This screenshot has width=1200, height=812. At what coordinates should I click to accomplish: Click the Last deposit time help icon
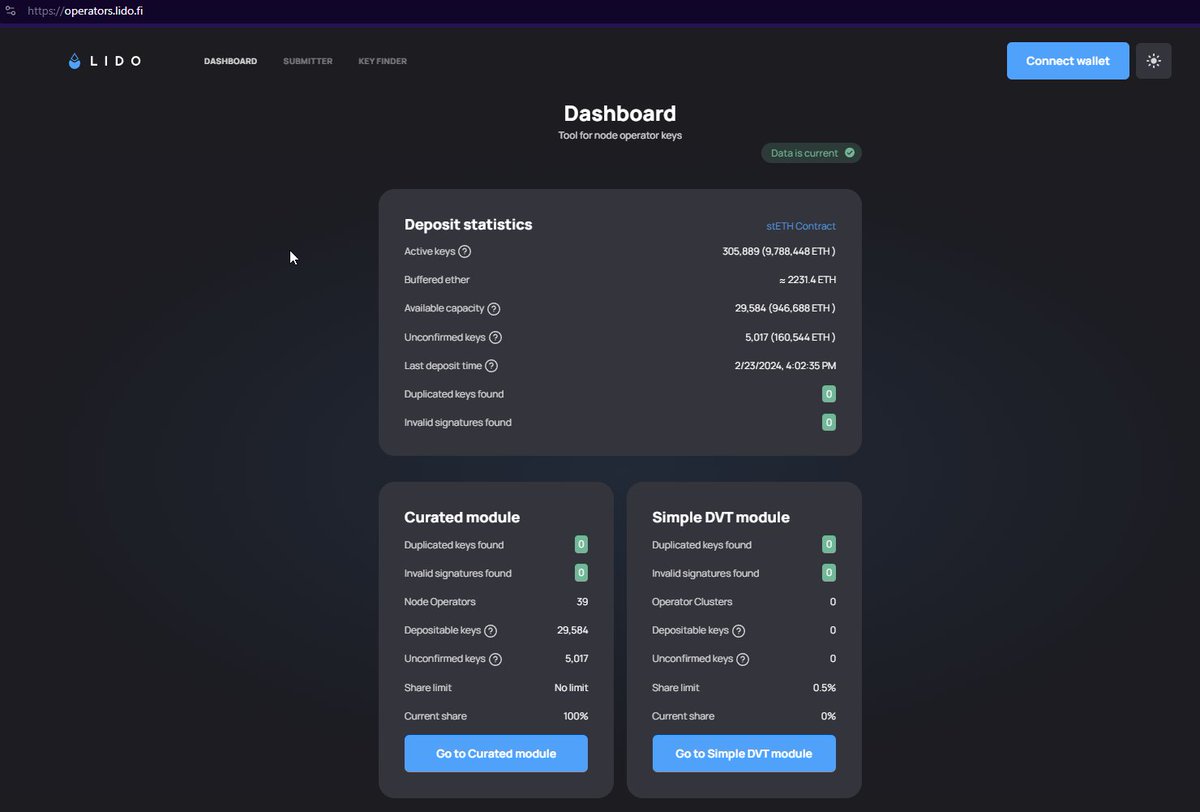pyautogui.click(x=491, y=366)
